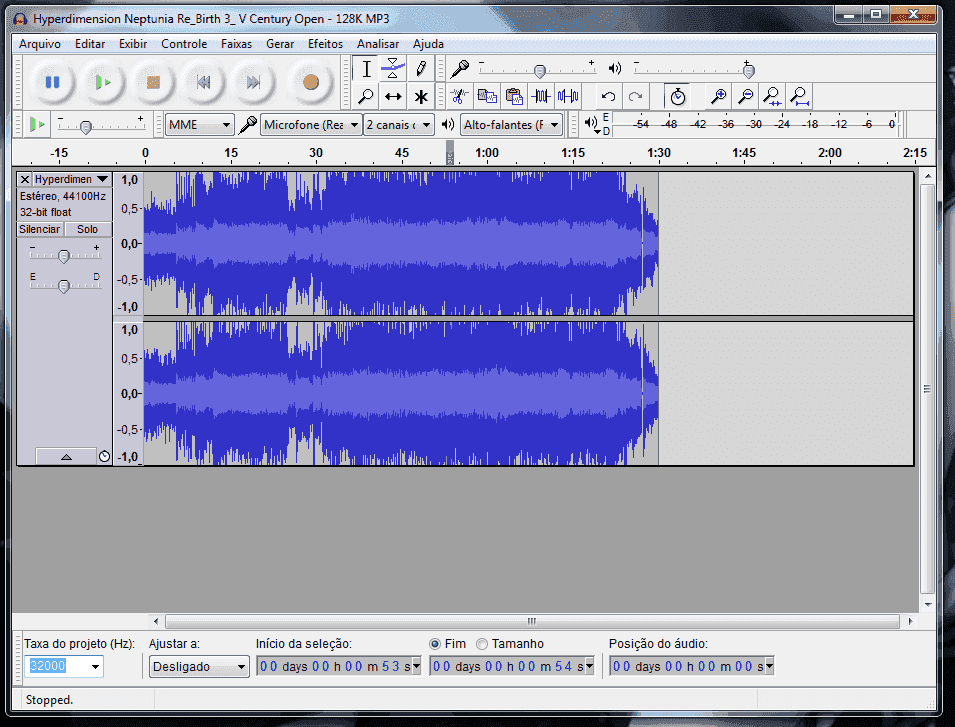Open Início da seleção time format dropdown

tap(417, 666)
